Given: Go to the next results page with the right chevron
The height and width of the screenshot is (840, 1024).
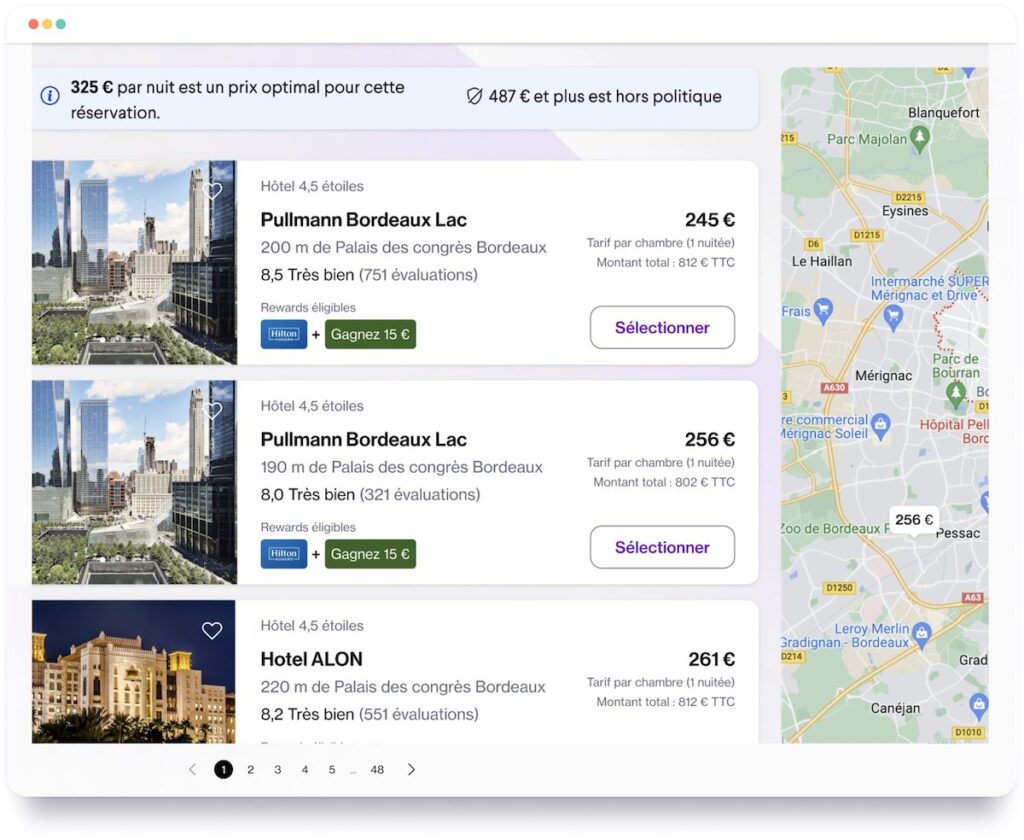Looking at the screenshot, I should pyautogui.click(x=411, y=769).
